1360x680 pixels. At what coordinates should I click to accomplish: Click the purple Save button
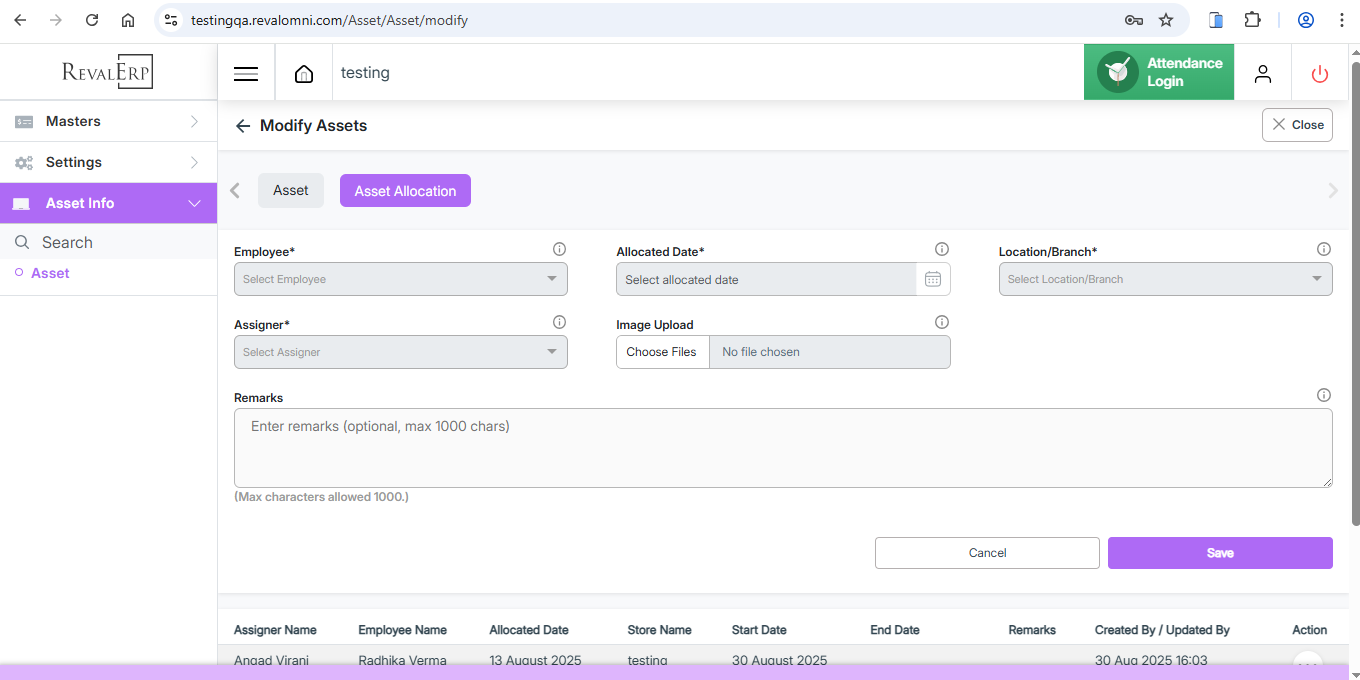(1219, 553)
